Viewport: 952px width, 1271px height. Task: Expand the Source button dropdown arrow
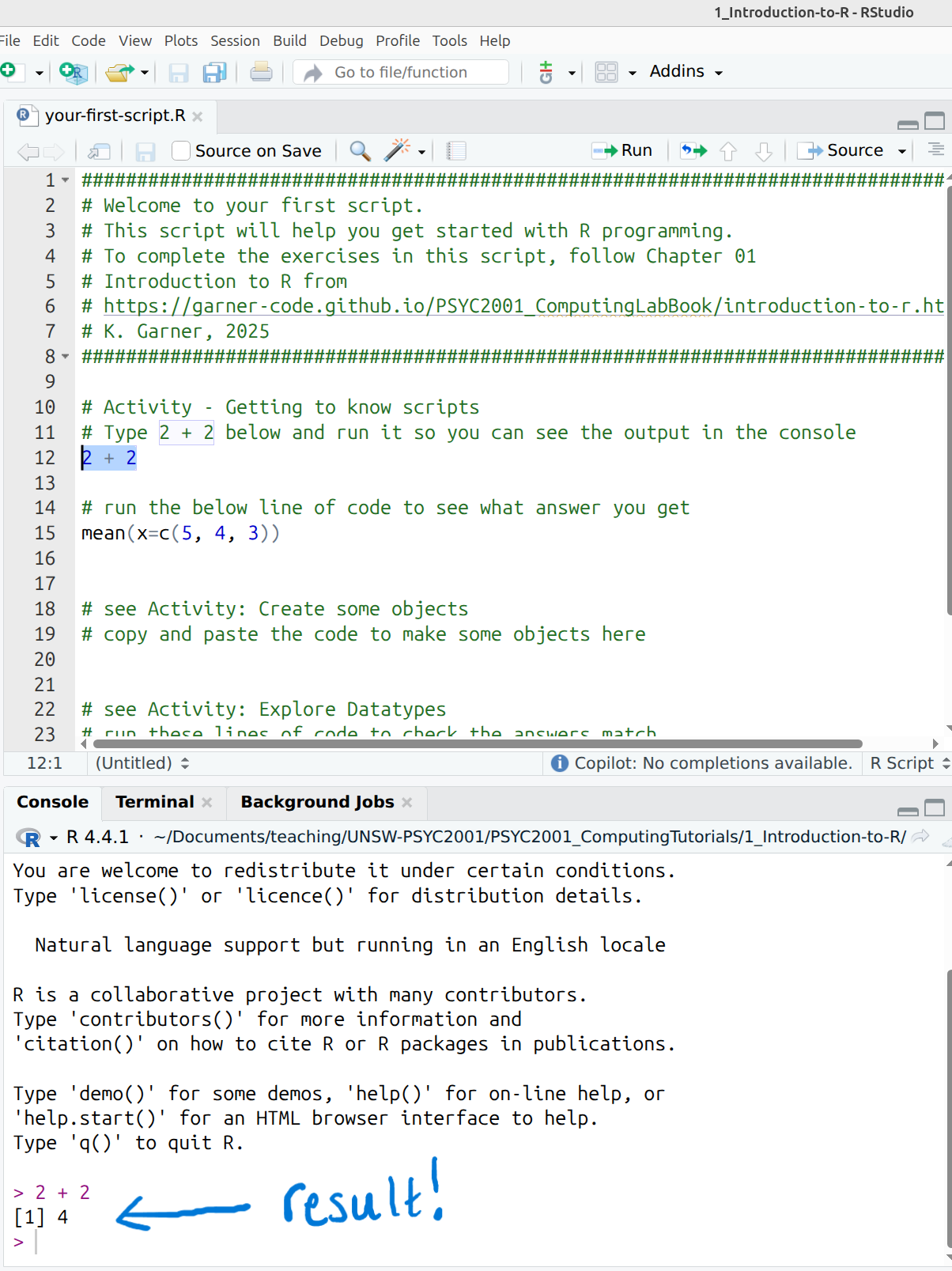(901, 151)
